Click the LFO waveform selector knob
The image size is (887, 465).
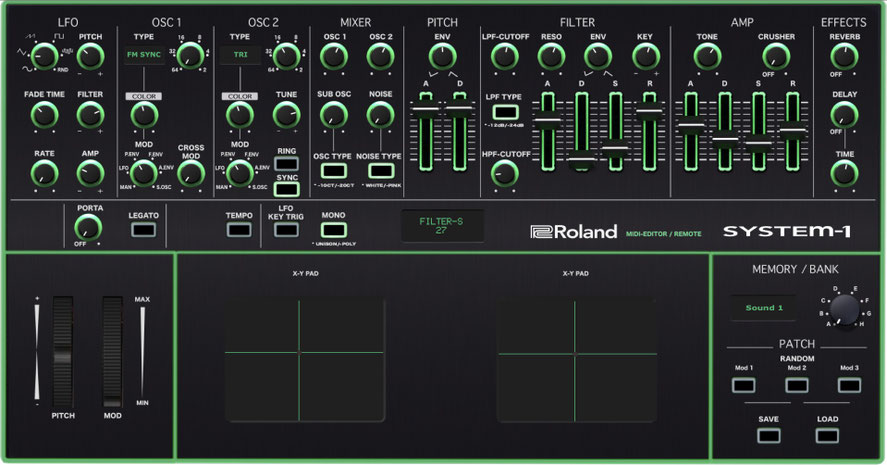coord(44,56)
